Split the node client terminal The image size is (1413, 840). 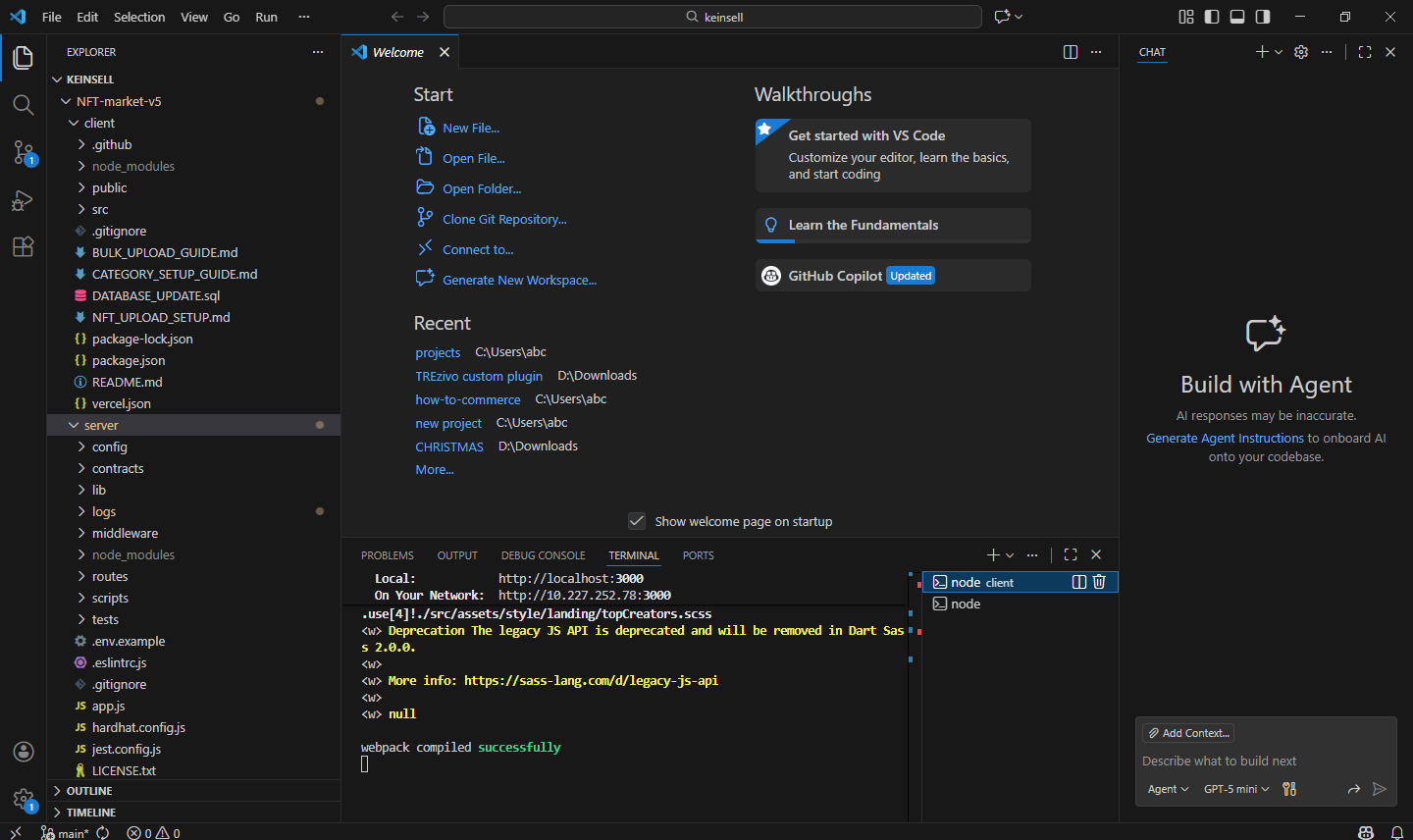[x=1079, y=582]
